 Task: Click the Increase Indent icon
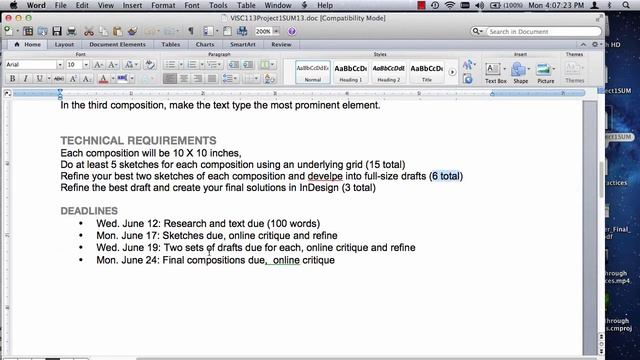(248, 64)
